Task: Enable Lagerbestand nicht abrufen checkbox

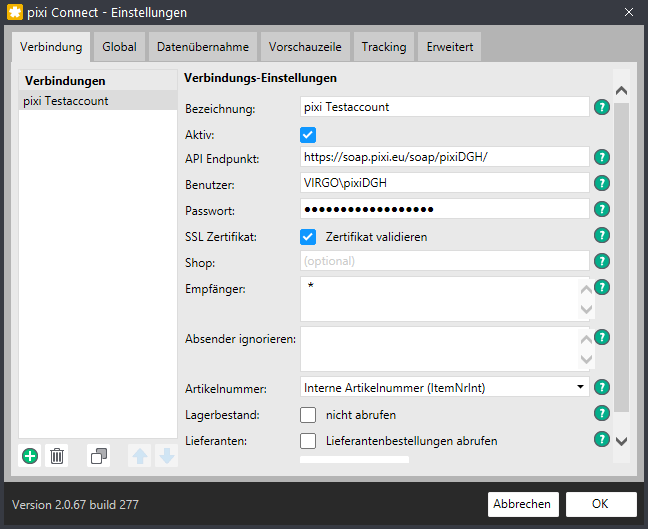Action: point(308,415)
